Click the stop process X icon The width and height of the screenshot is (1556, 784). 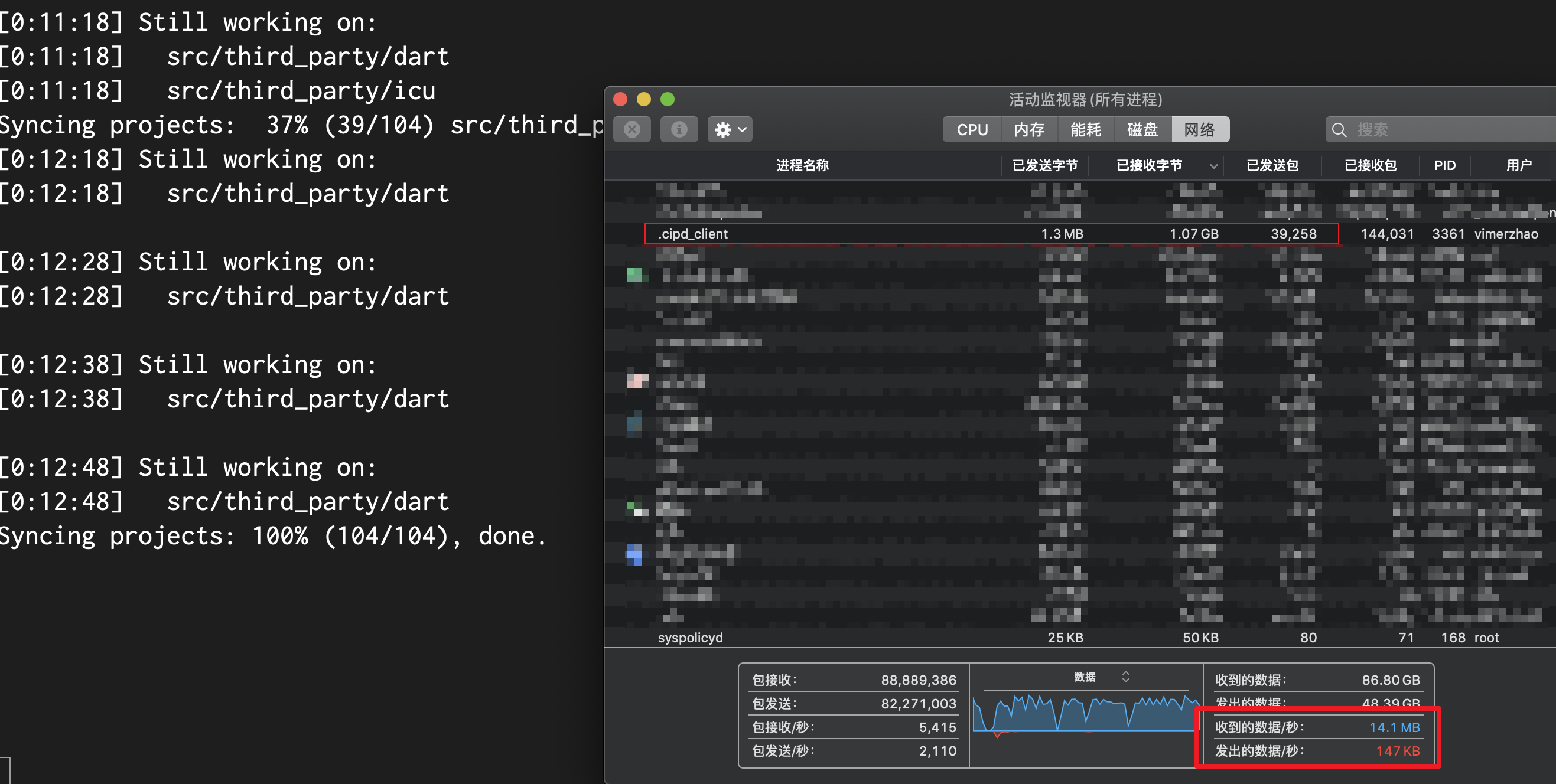(x=632, y=129)
